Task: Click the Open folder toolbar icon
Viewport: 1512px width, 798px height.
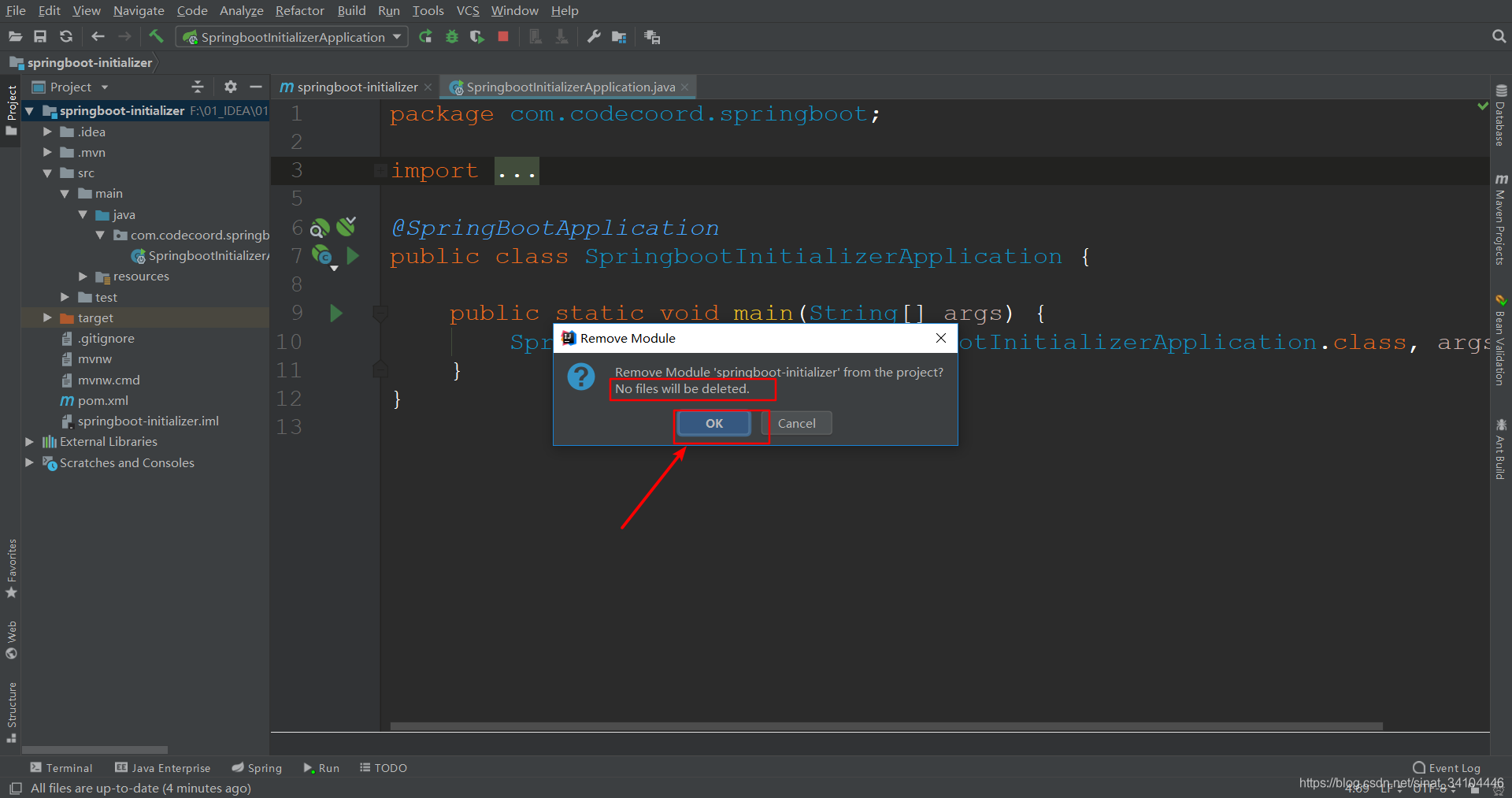Action: pyautogui.click(x=15, y=37)
